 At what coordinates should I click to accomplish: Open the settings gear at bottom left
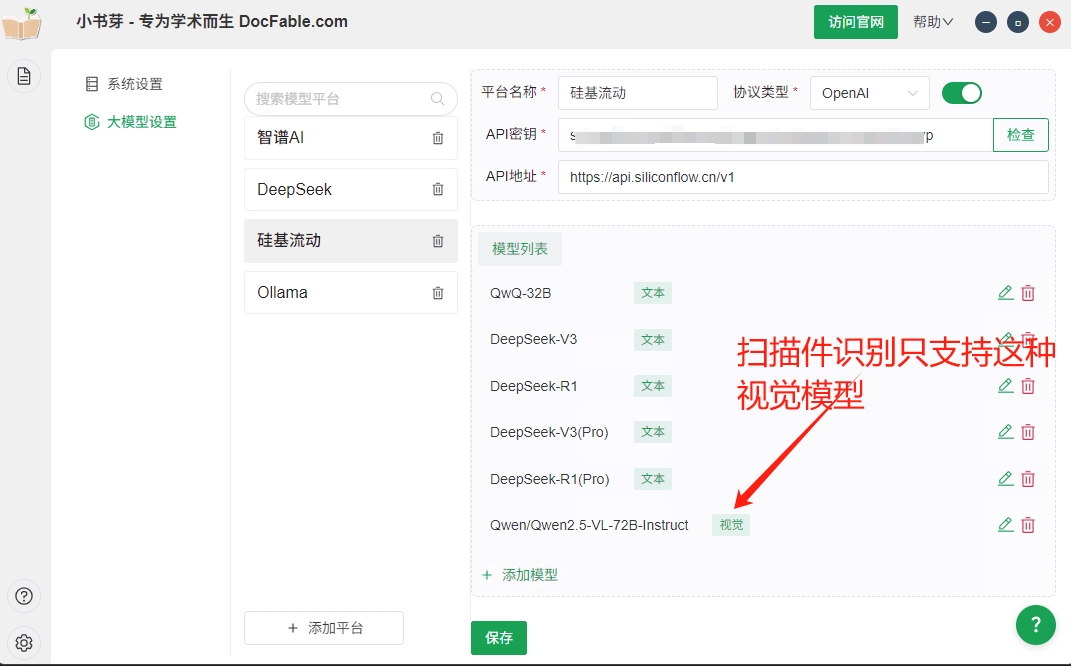coord(23,643)
